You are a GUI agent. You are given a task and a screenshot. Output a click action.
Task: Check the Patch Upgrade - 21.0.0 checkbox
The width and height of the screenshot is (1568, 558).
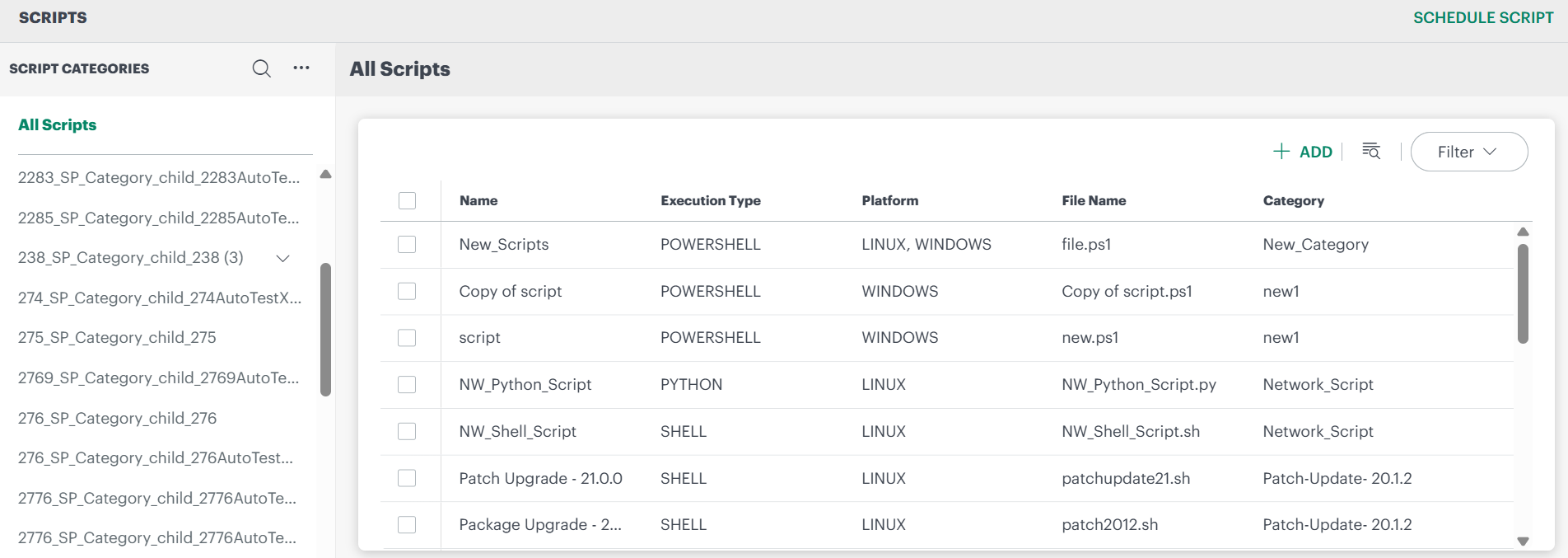click(407, 478)
